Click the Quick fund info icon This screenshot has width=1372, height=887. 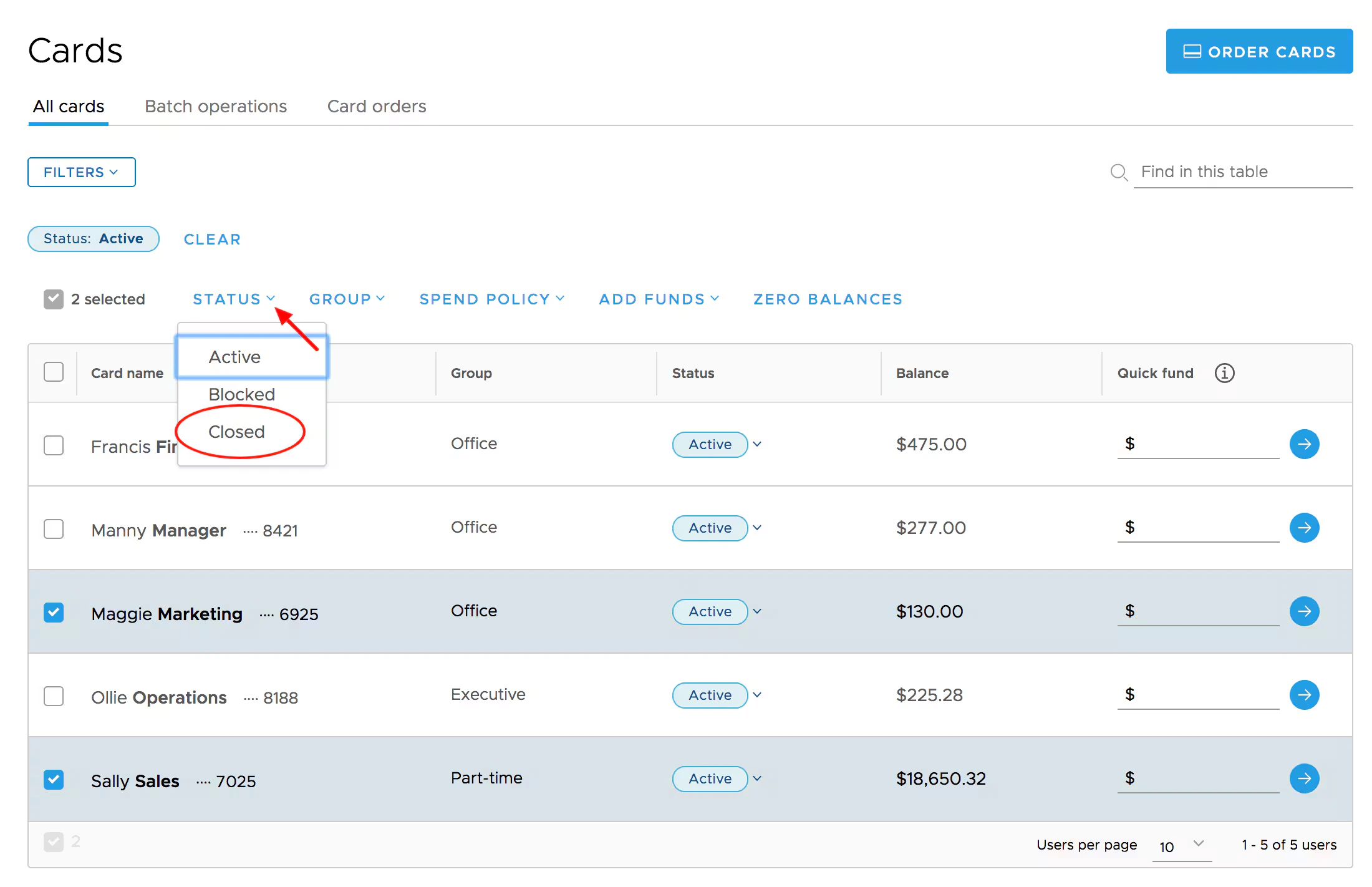coord(1224,373)
